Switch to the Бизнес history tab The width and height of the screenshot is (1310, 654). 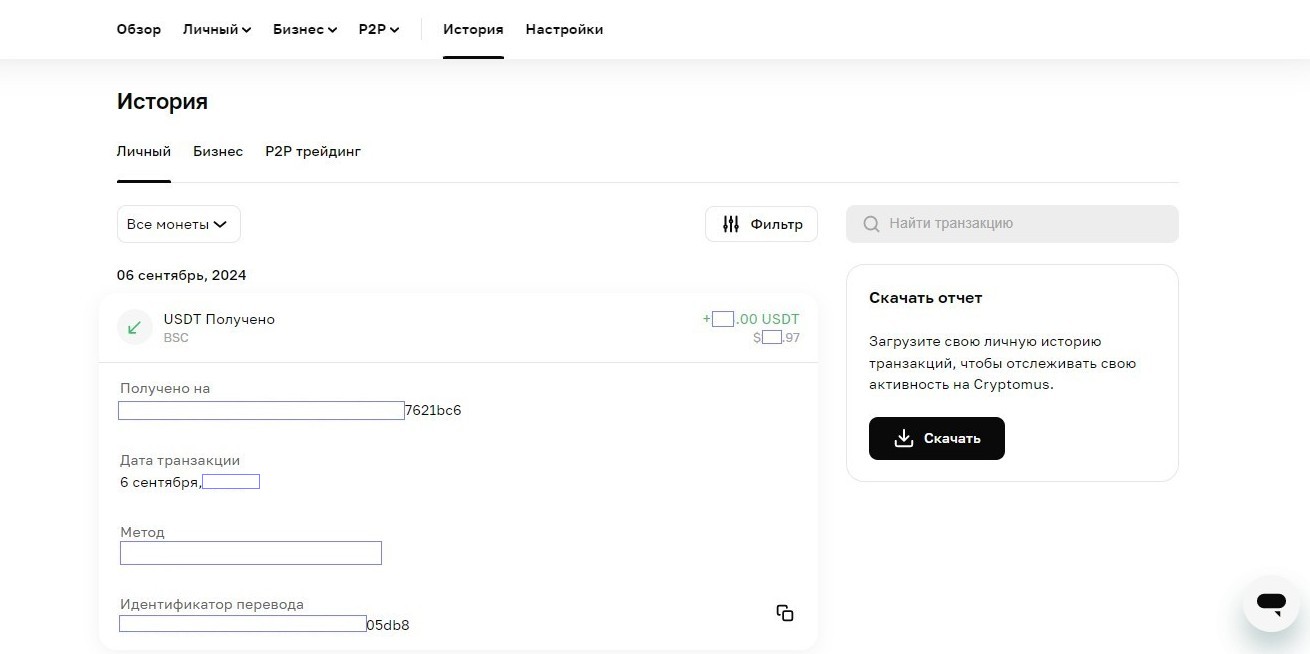[218, 151]
